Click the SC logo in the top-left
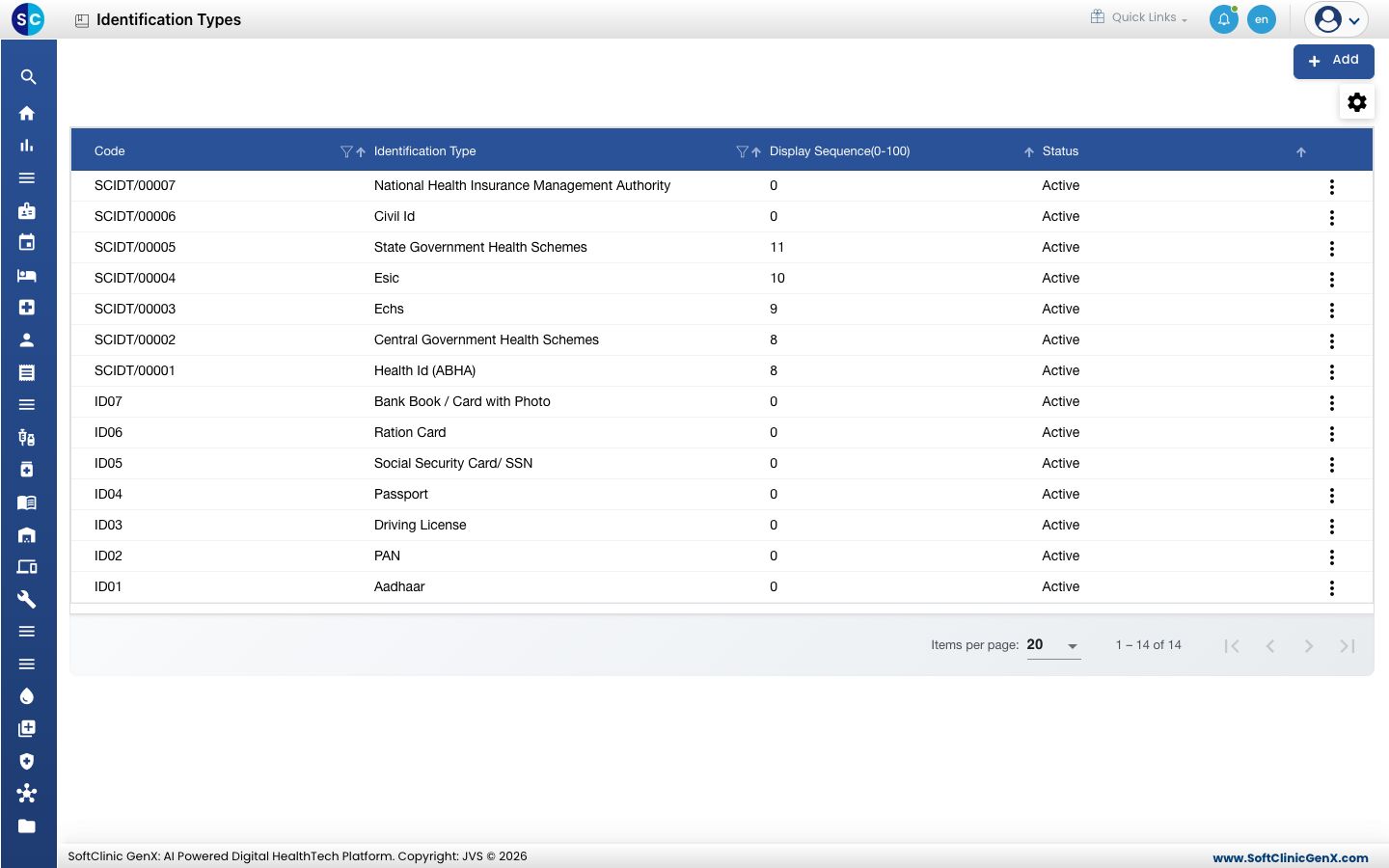 click(x=28, y=18)
